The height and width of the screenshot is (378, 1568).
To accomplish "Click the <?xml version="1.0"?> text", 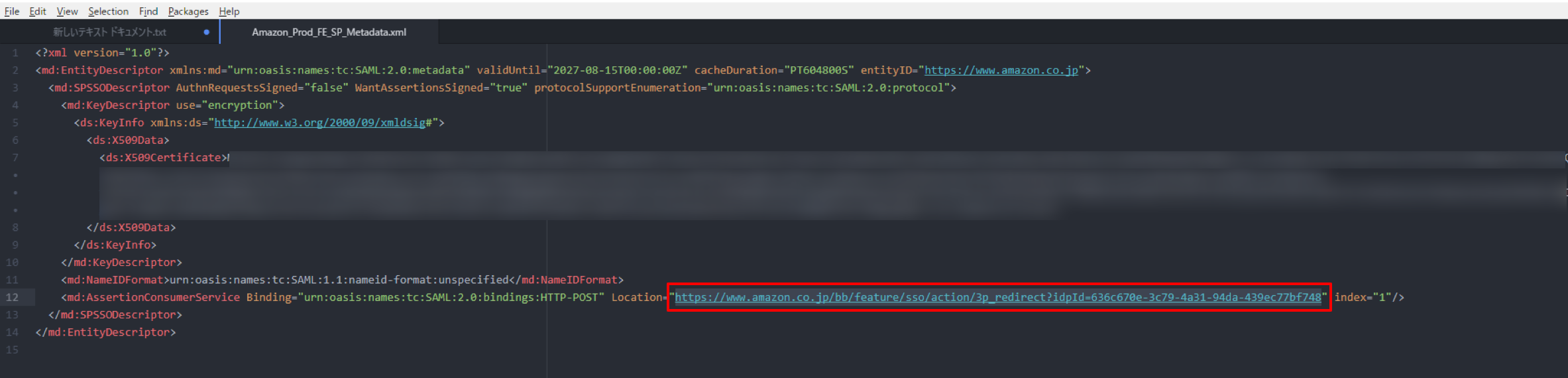I will tap(103, 52).
